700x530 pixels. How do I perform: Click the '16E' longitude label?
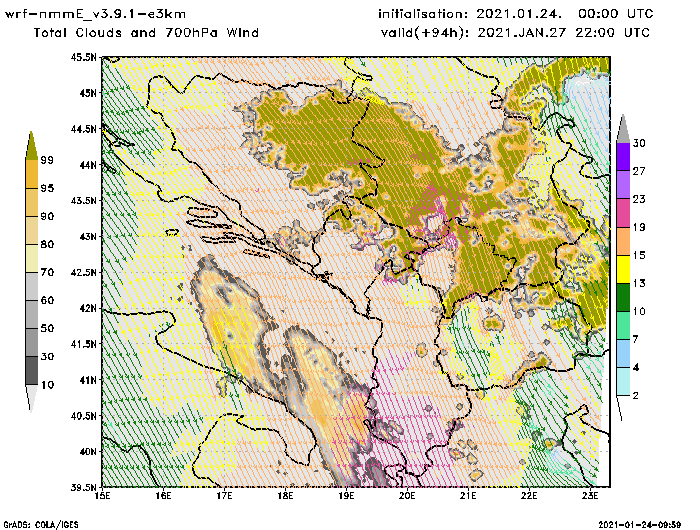(x=163, y=496)
